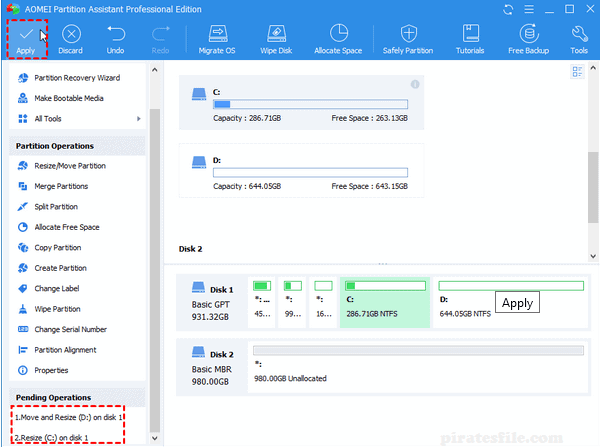Open the Tools toolbar menu
Viewport: 600px width, 447px height.
coord(579,39)
